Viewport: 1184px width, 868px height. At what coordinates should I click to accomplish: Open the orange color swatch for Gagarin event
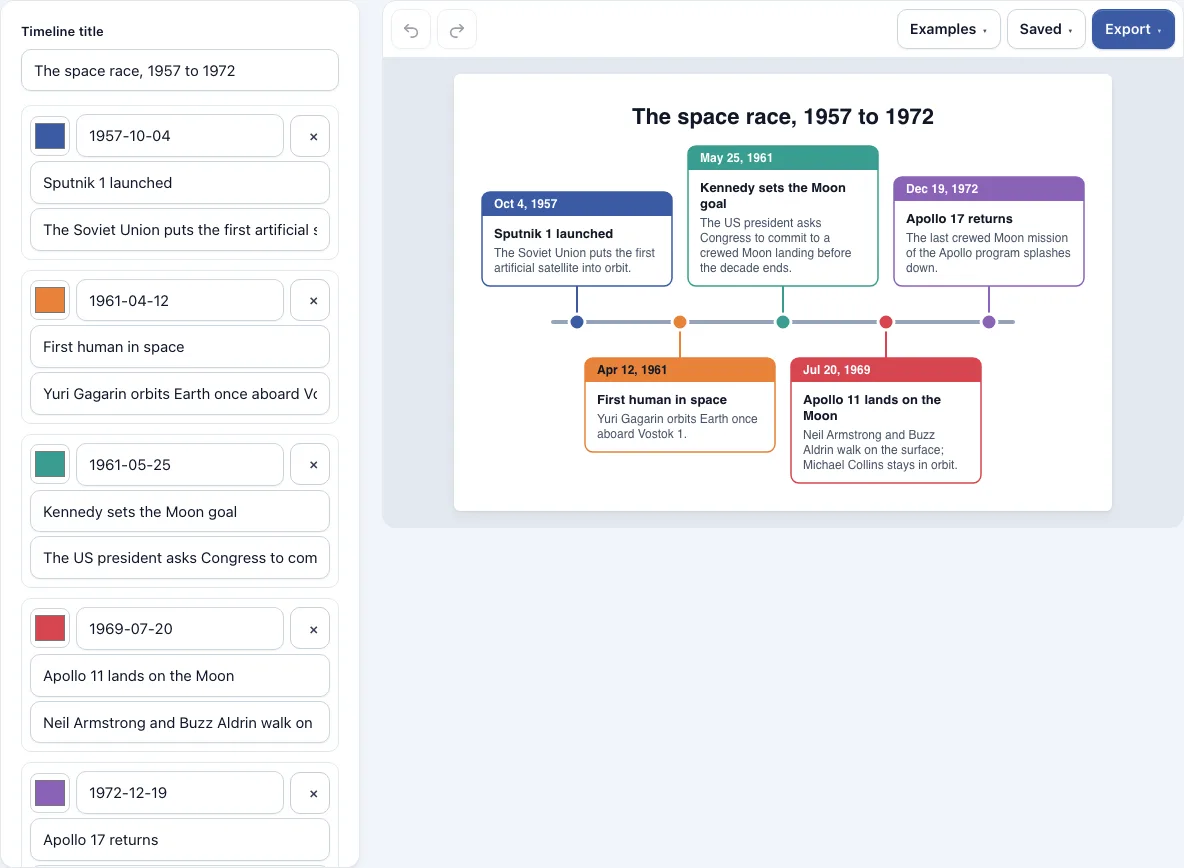(x=50, y=300)
